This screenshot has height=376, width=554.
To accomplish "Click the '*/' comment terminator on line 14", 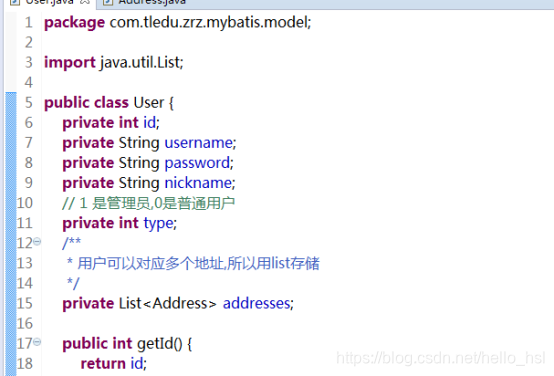I will 73,283.
